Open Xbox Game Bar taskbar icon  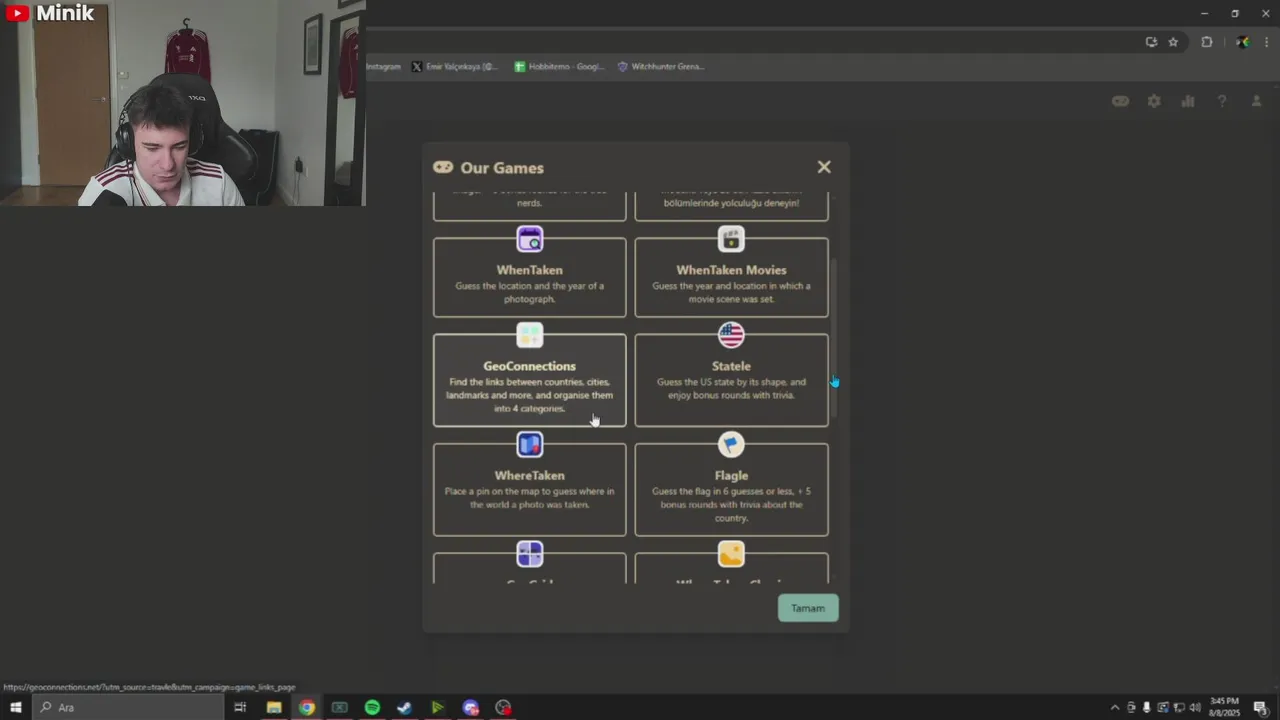pyautogui.click(x=339, y=707)
